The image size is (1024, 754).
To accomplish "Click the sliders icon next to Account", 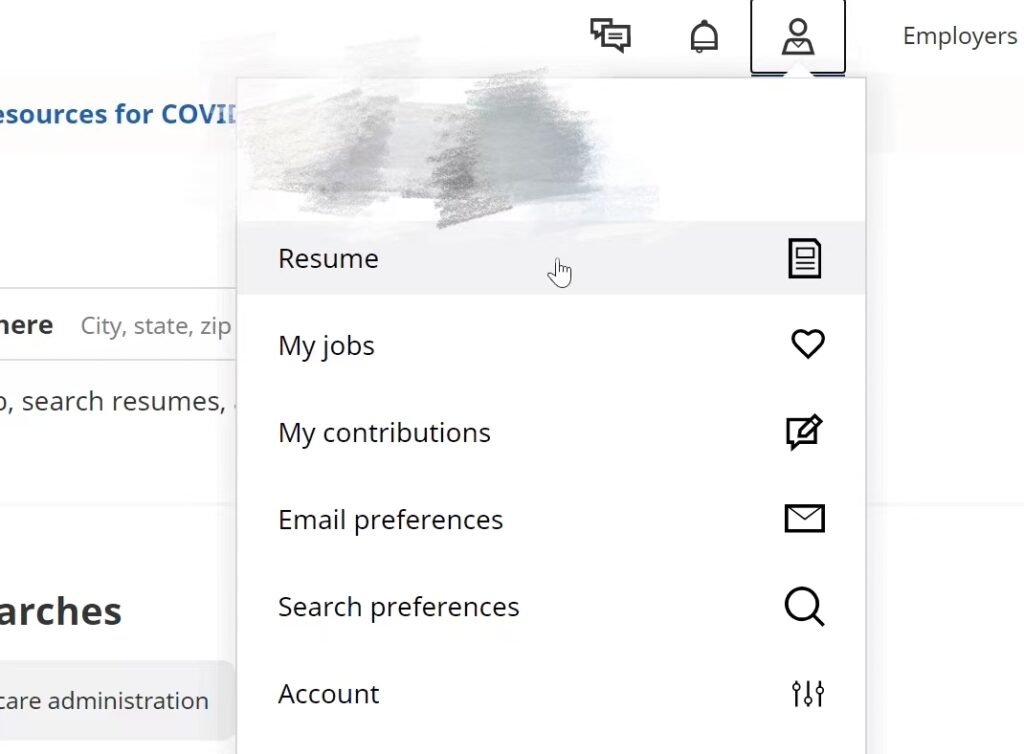I will pyautogui.click(x=808, y=693).
